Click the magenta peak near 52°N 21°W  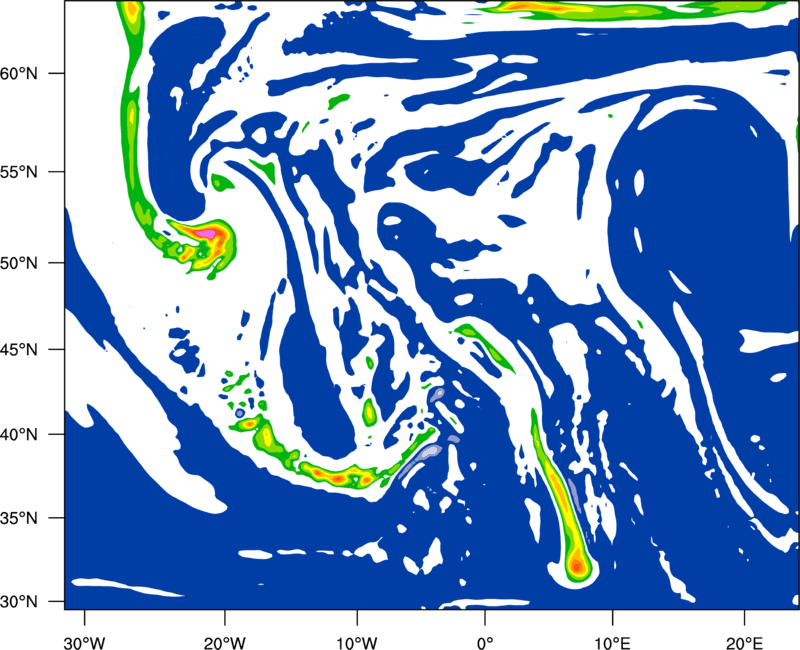[x=207, y=234]
